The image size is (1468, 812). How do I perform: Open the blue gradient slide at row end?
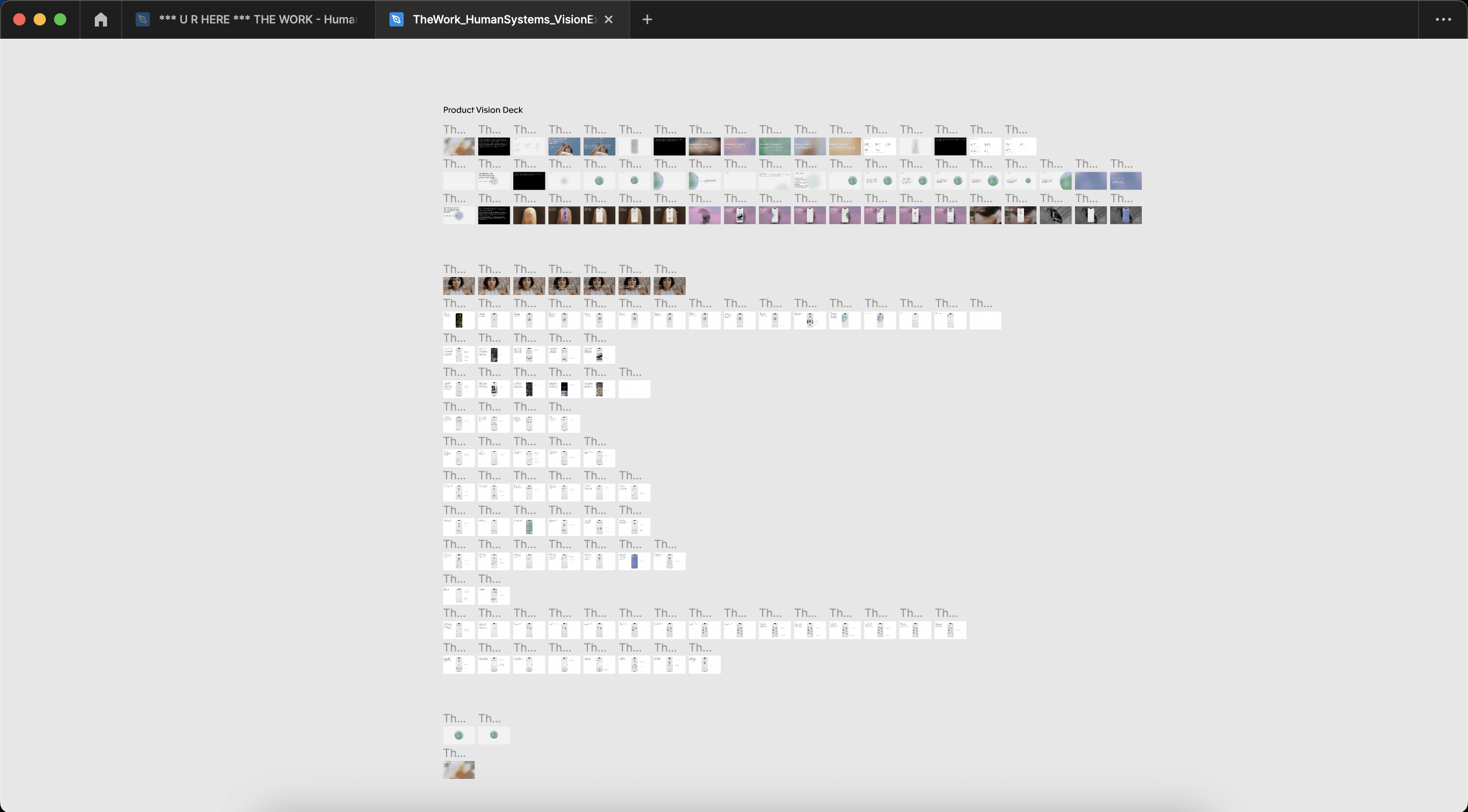pyautogui.click(x=1125, y=181)
